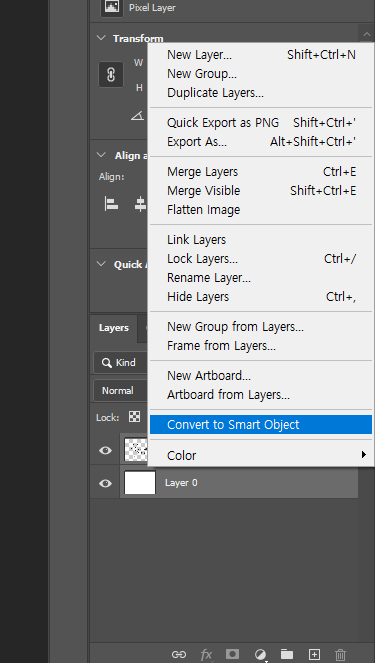375x663 pixels.
Task: Open the layer style fx icon
Action: tap(206, 655)
